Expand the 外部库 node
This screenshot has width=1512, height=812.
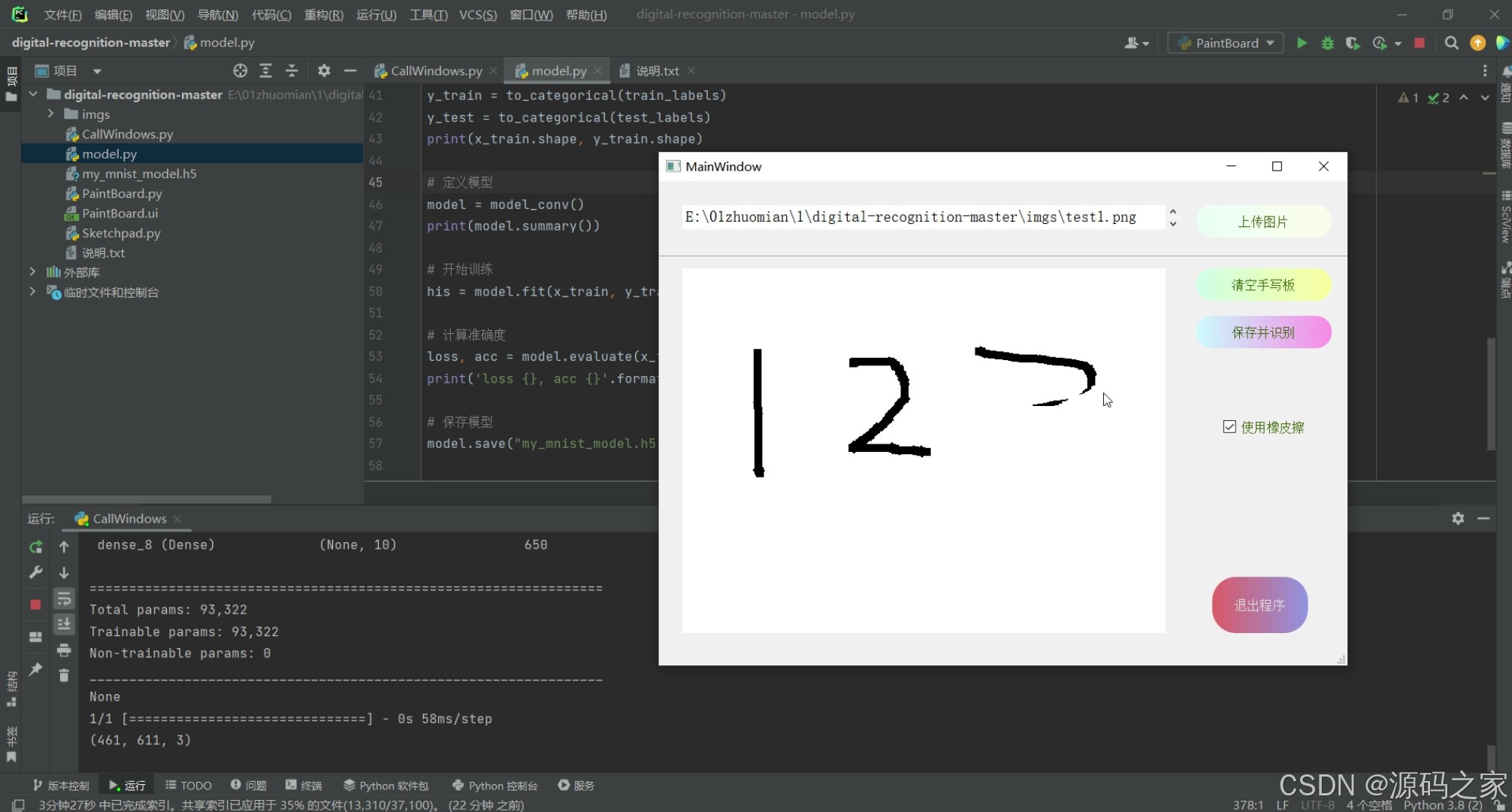pyautogui.click(x=32, y=271)
